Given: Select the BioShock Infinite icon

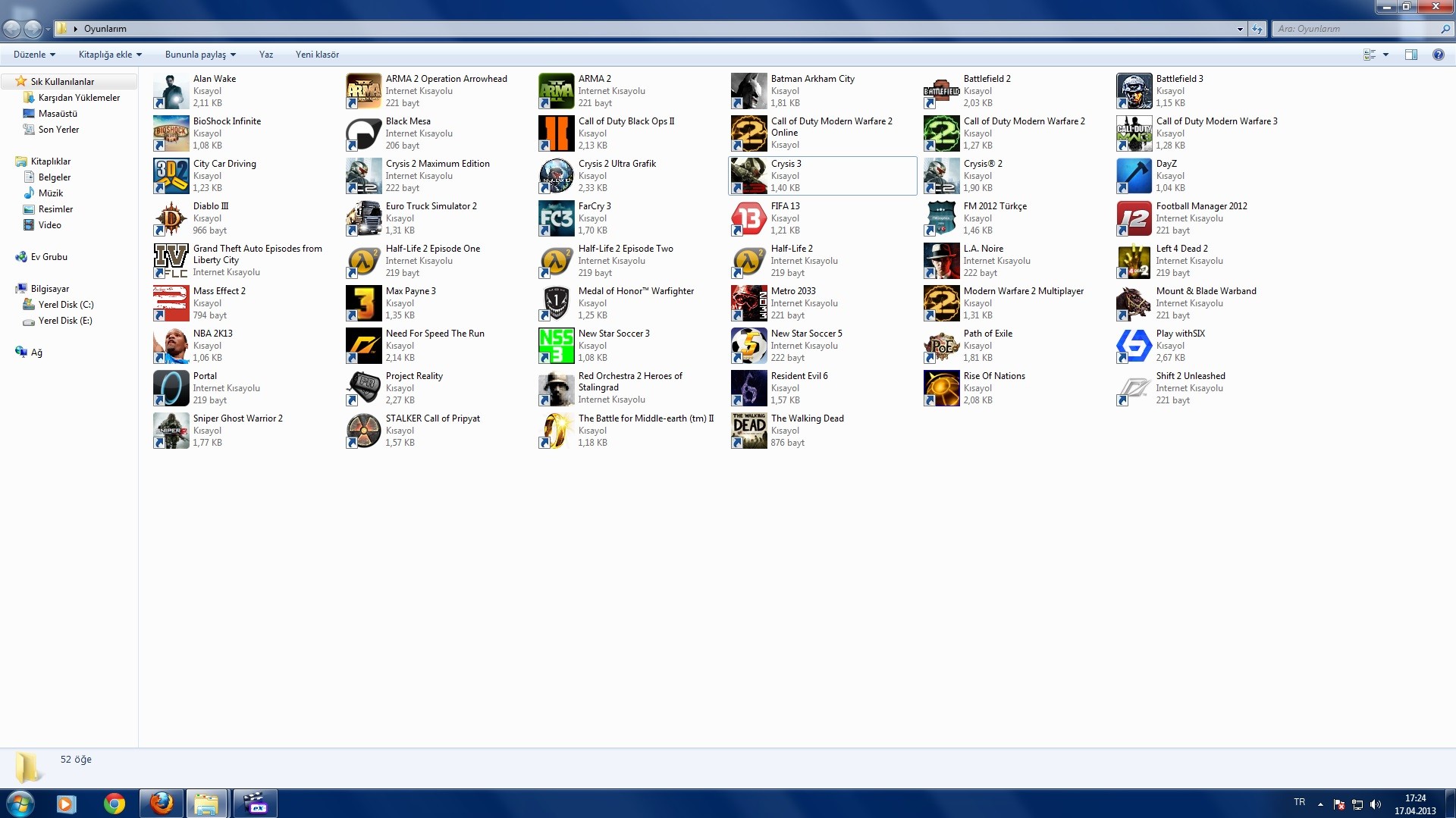Looking at the screenshot, I should (171, 133).
